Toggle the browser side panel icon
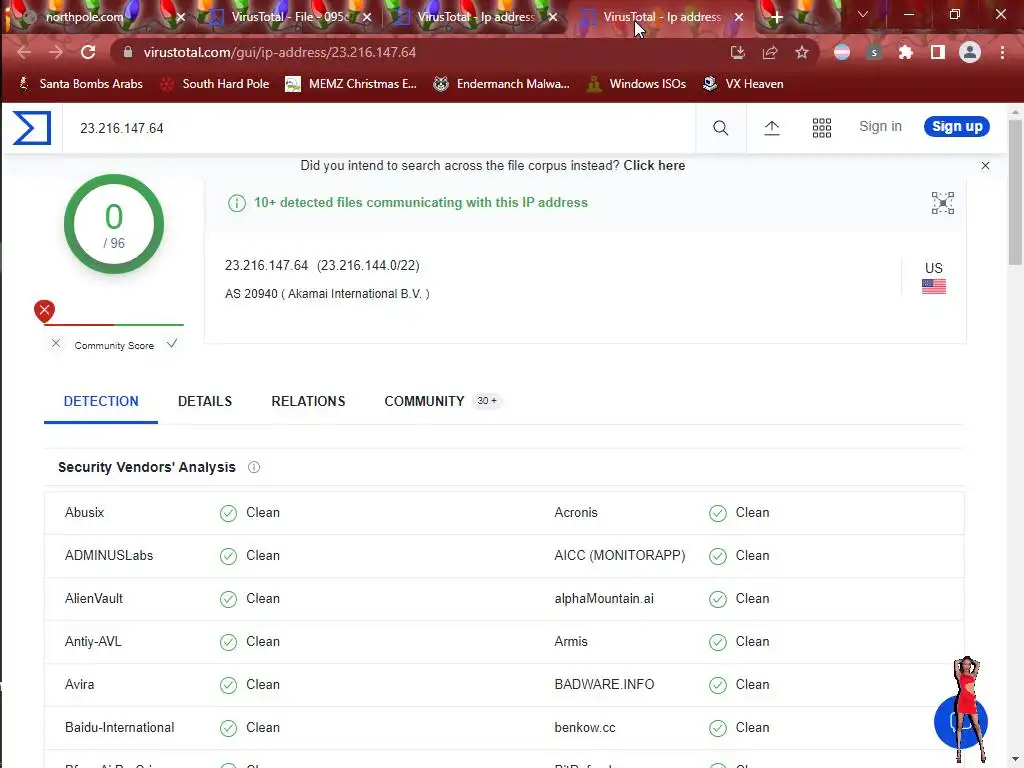The width and height of the screenshot is (1024, 768). [938, 52]
